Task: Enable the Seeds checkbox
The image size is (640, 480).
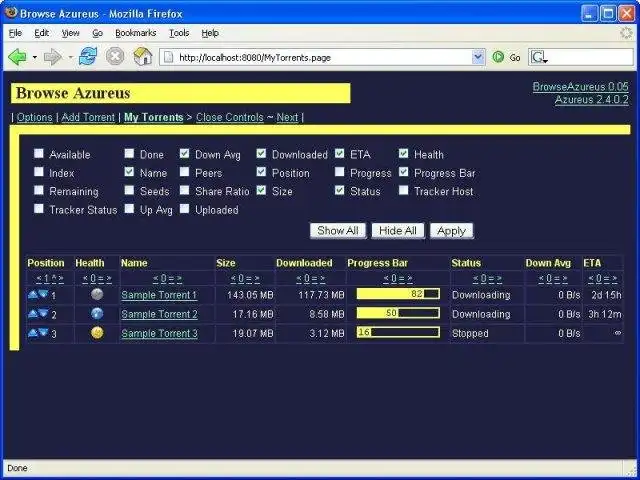Action: click(129, 190)
